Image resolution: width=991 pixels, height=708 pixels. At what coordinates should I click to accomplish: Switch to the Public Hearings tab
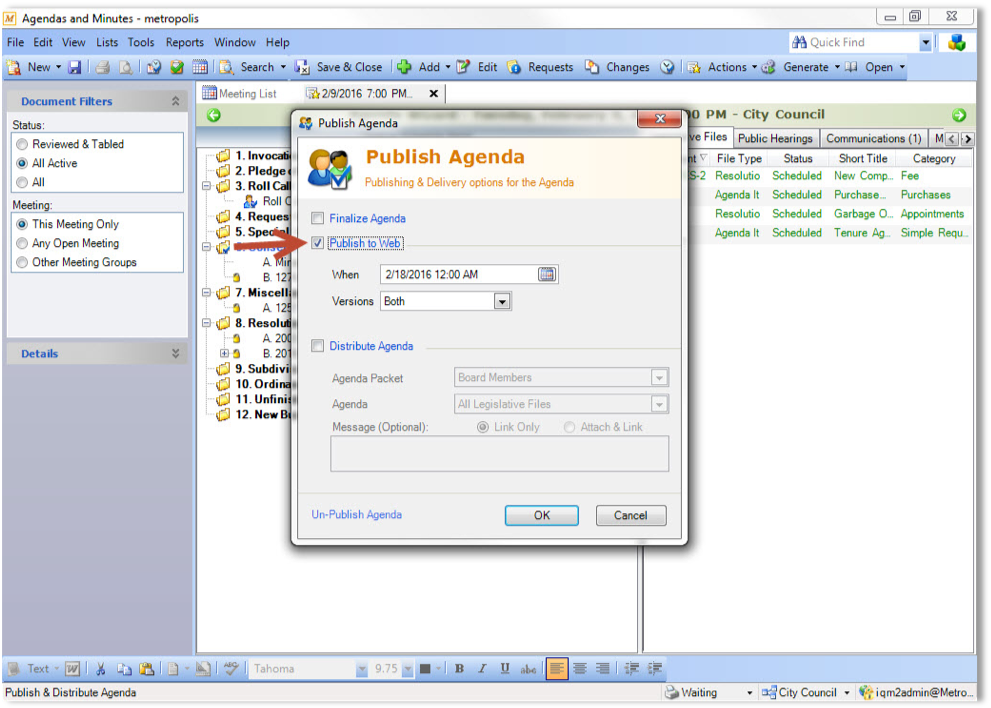pos(775,138)
